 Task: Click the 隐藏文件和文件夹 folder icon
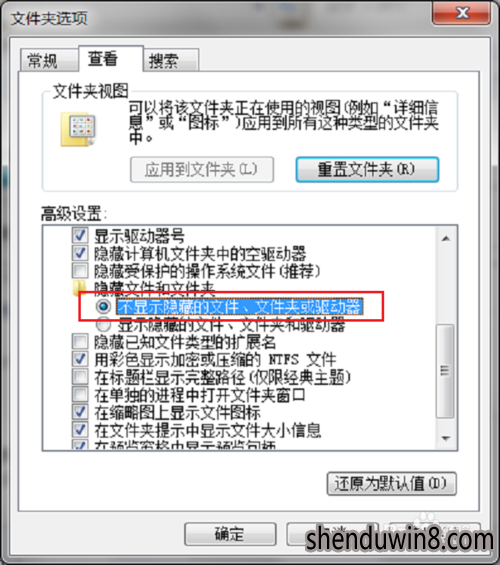[79, 287]
